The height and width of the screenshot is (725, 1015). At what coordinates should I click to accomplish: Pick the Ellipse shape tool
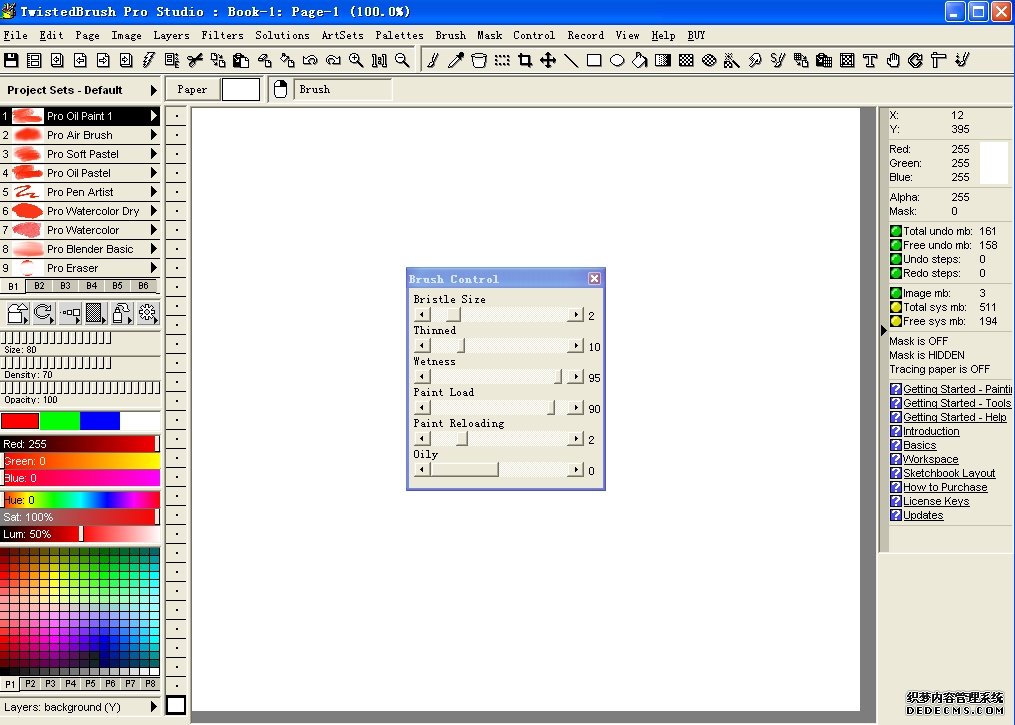(617, 60)
